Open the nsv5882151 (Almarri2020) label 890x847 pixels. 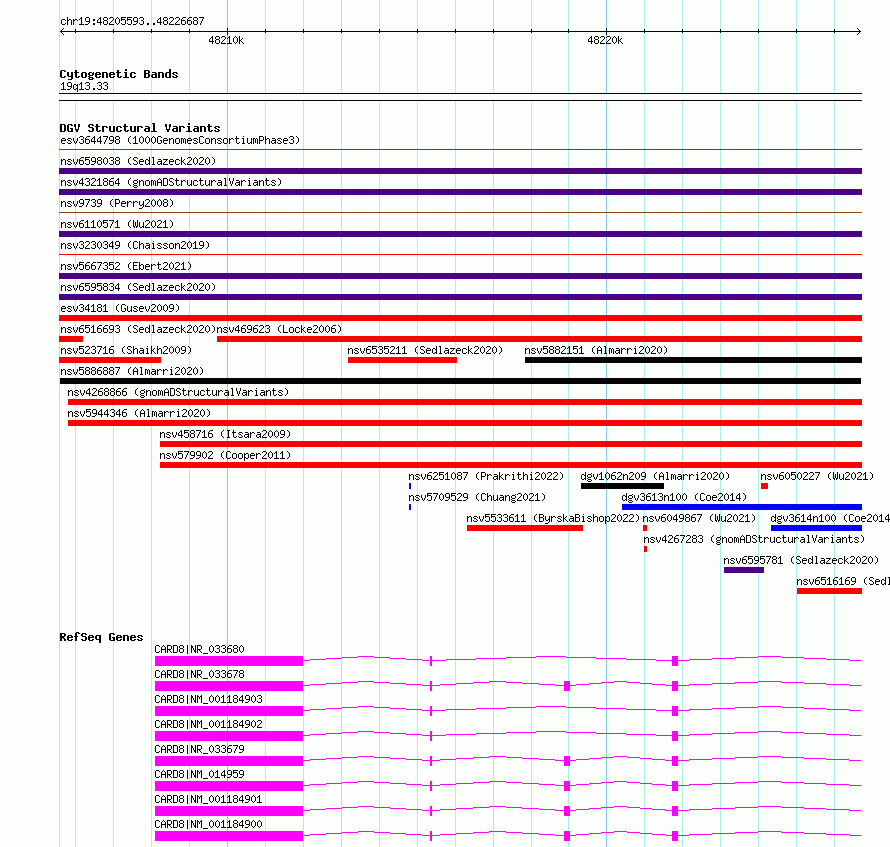[596, 350]
